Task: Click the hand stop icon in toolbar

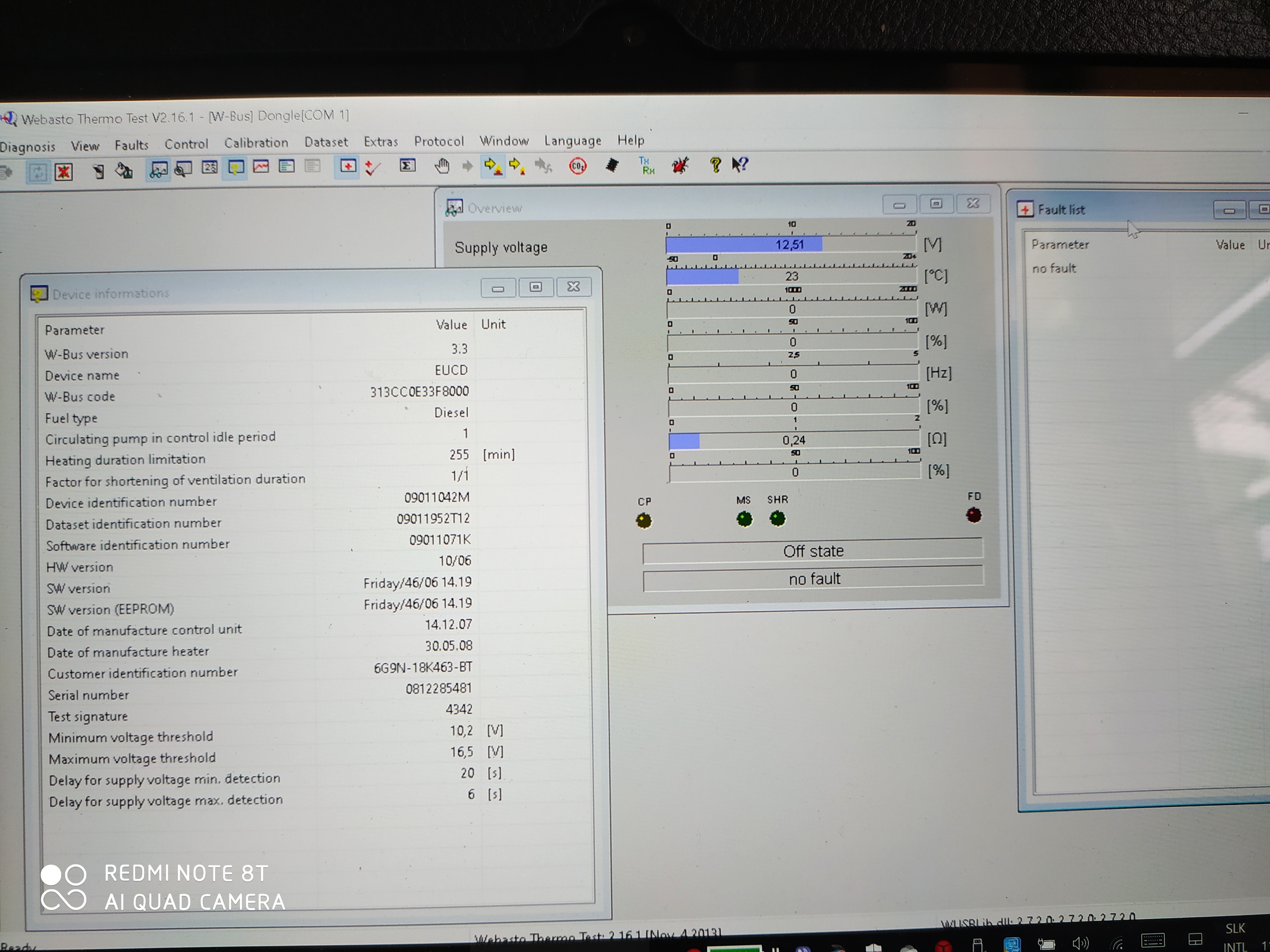Action: [x=442, y=166]
